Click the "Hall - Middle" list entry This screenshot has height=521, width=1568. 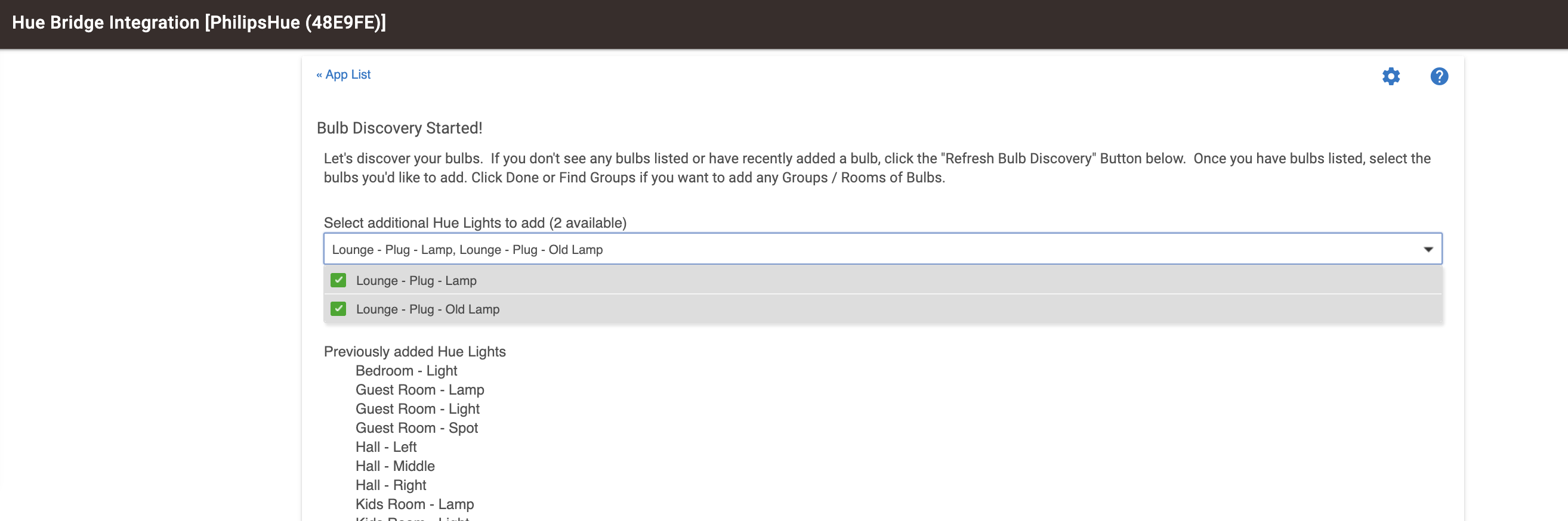[x=395, y=466]
